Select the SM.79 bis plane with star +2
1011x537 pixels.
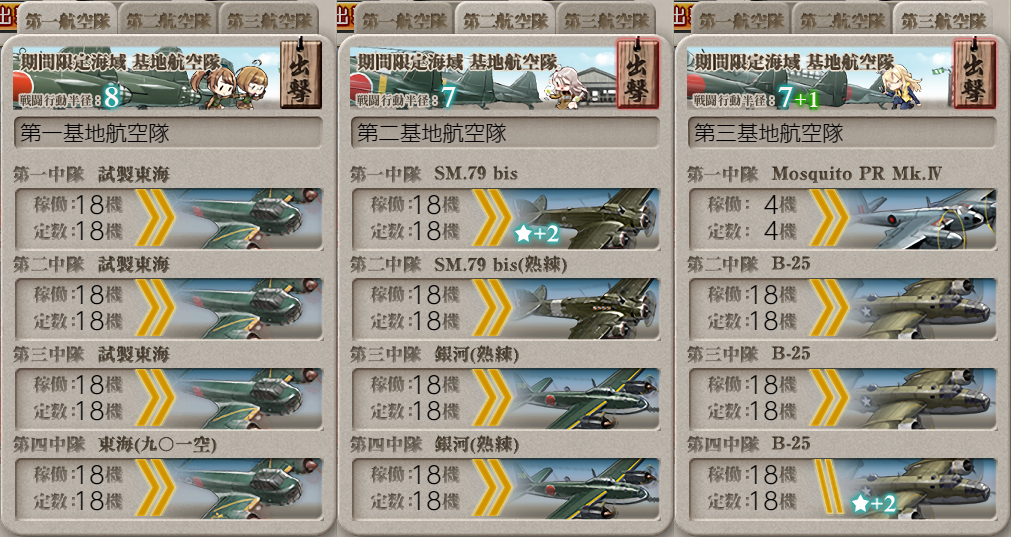click(x=586, y=219)
